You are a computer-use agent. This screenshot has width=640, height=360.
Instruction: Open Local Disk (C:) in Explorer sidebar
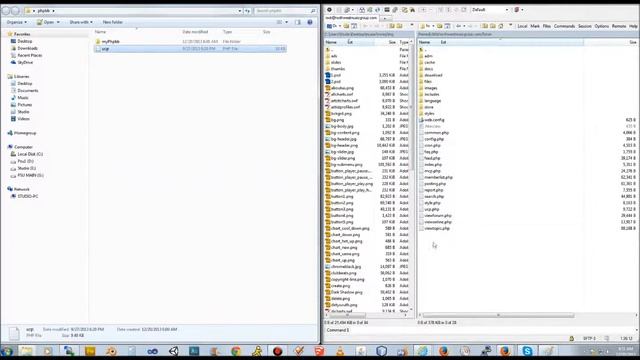click(x=30, y=154)
